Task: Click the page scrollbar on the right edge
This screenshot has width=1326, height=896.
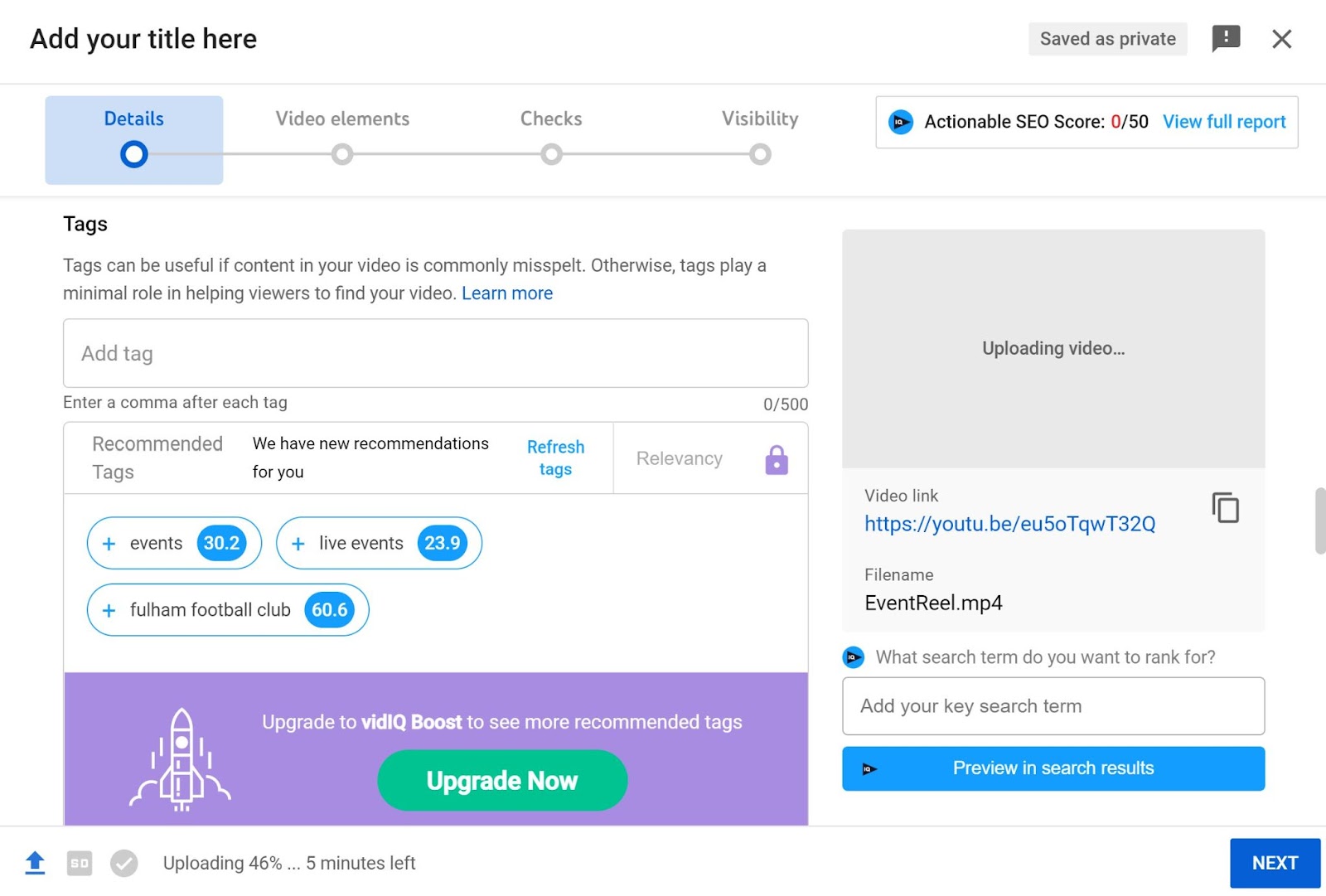Action: tap(1319, 521)
